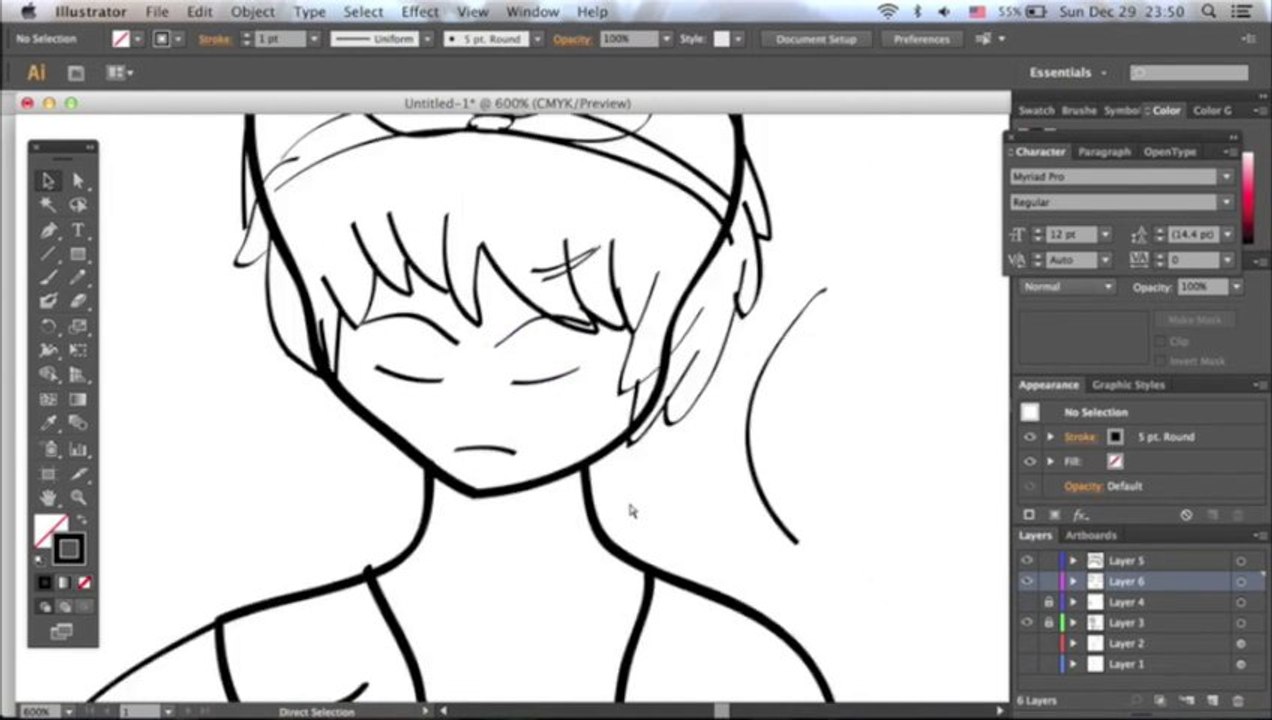Click stroke color box in toolbox
Image resolution: width=1272 pixels, height=720 pixels.
point(68,548)
